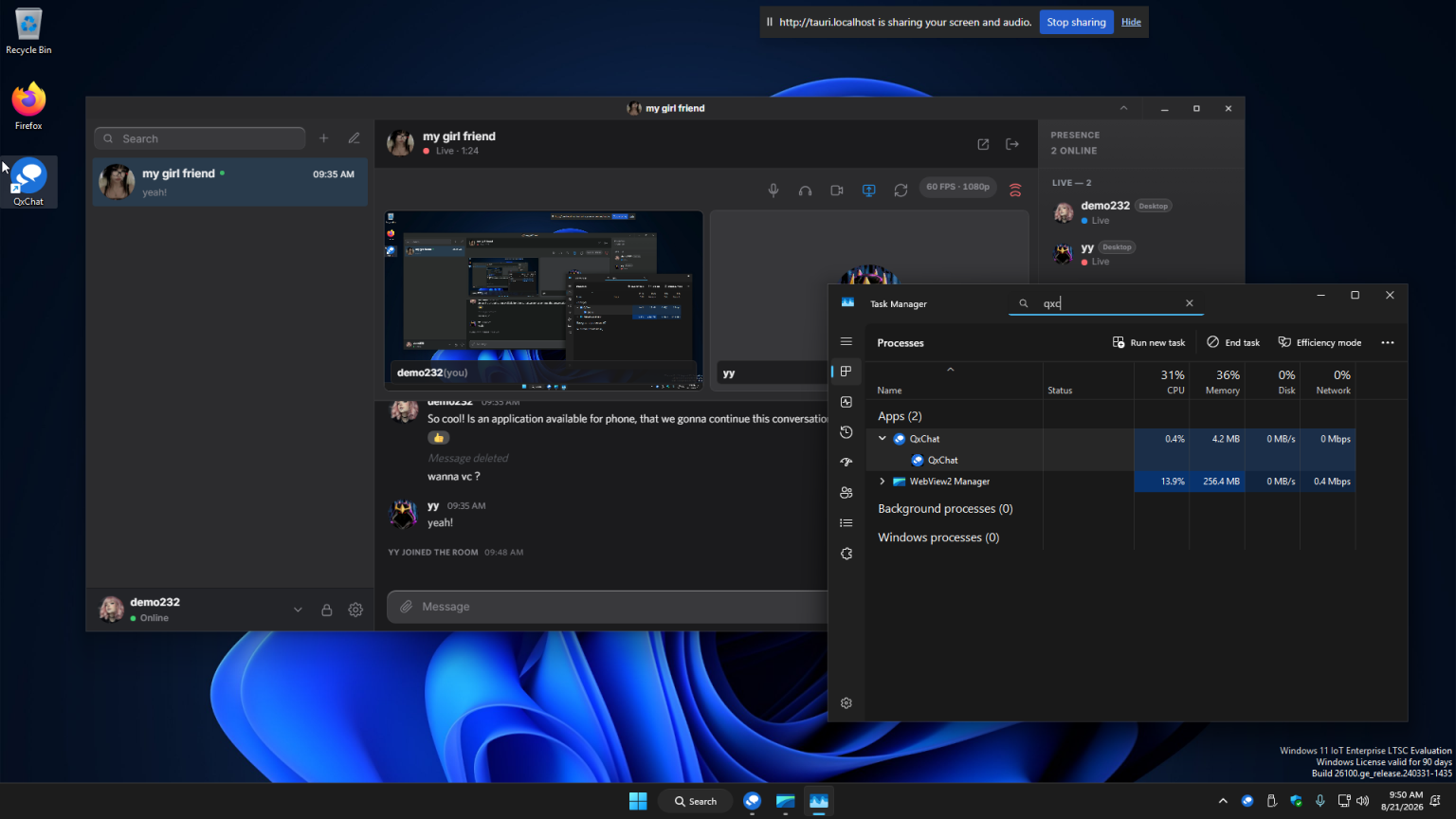Viewport: 1456px width, 819px height.
Task: Click the lock icon beside demo232 profile
Action: 326,610
